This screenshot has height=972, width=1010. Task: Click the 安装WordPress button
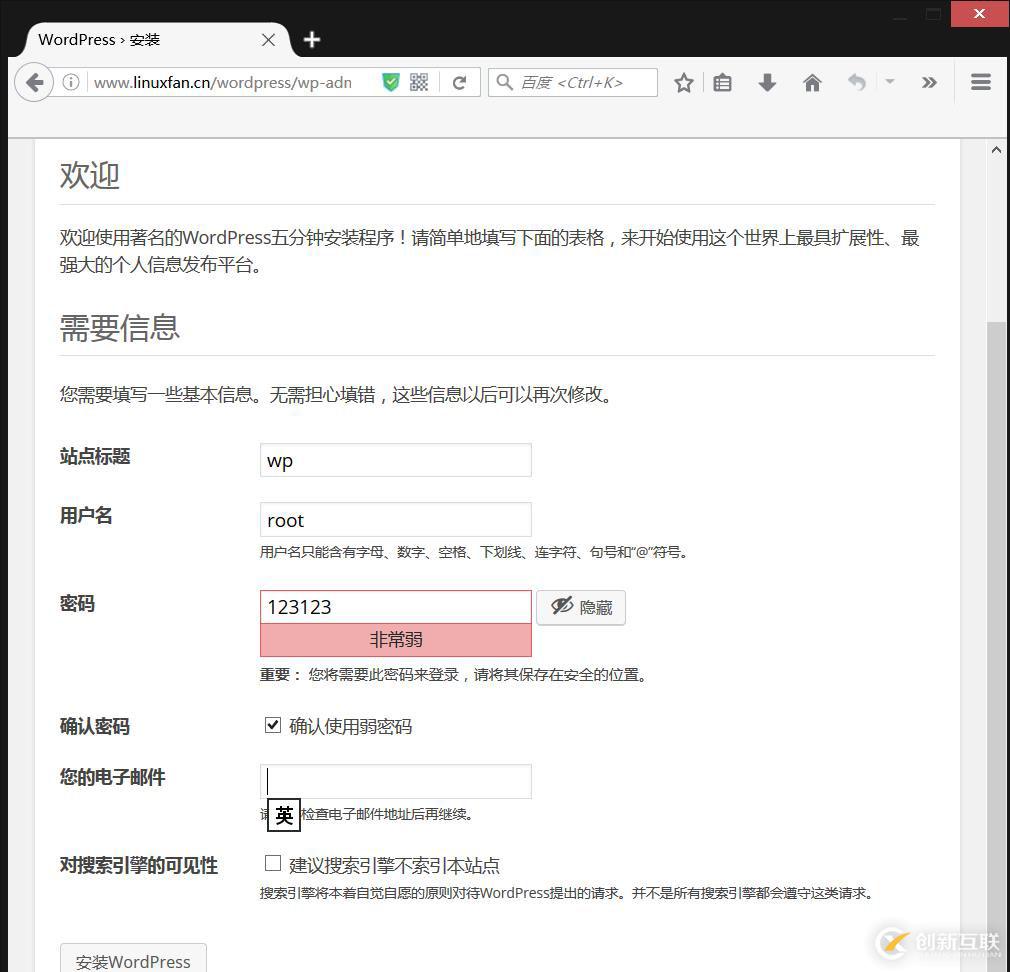[x=133, y=960]
